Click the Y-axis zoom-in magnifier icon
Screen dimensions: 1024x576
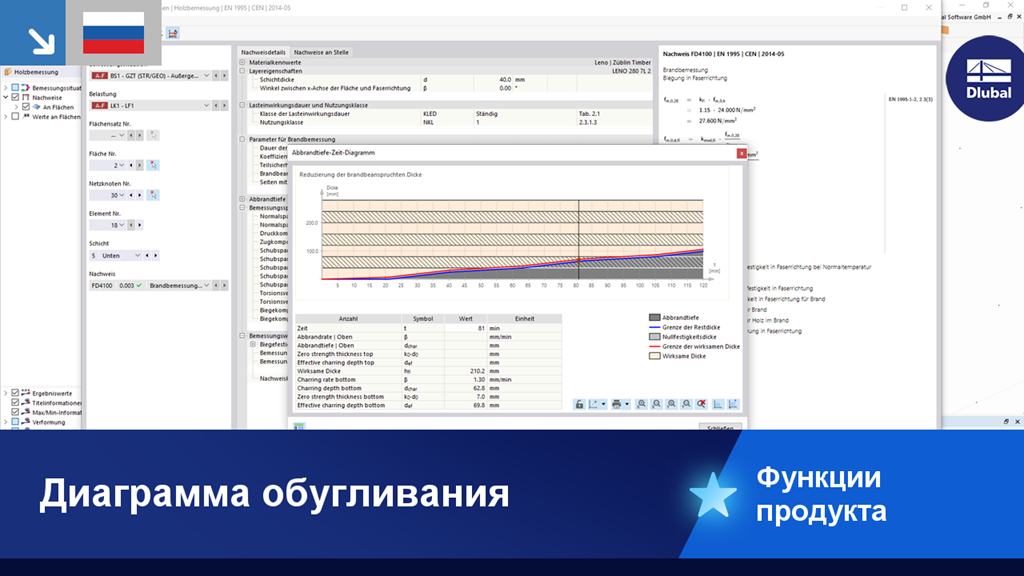[671, 404]
